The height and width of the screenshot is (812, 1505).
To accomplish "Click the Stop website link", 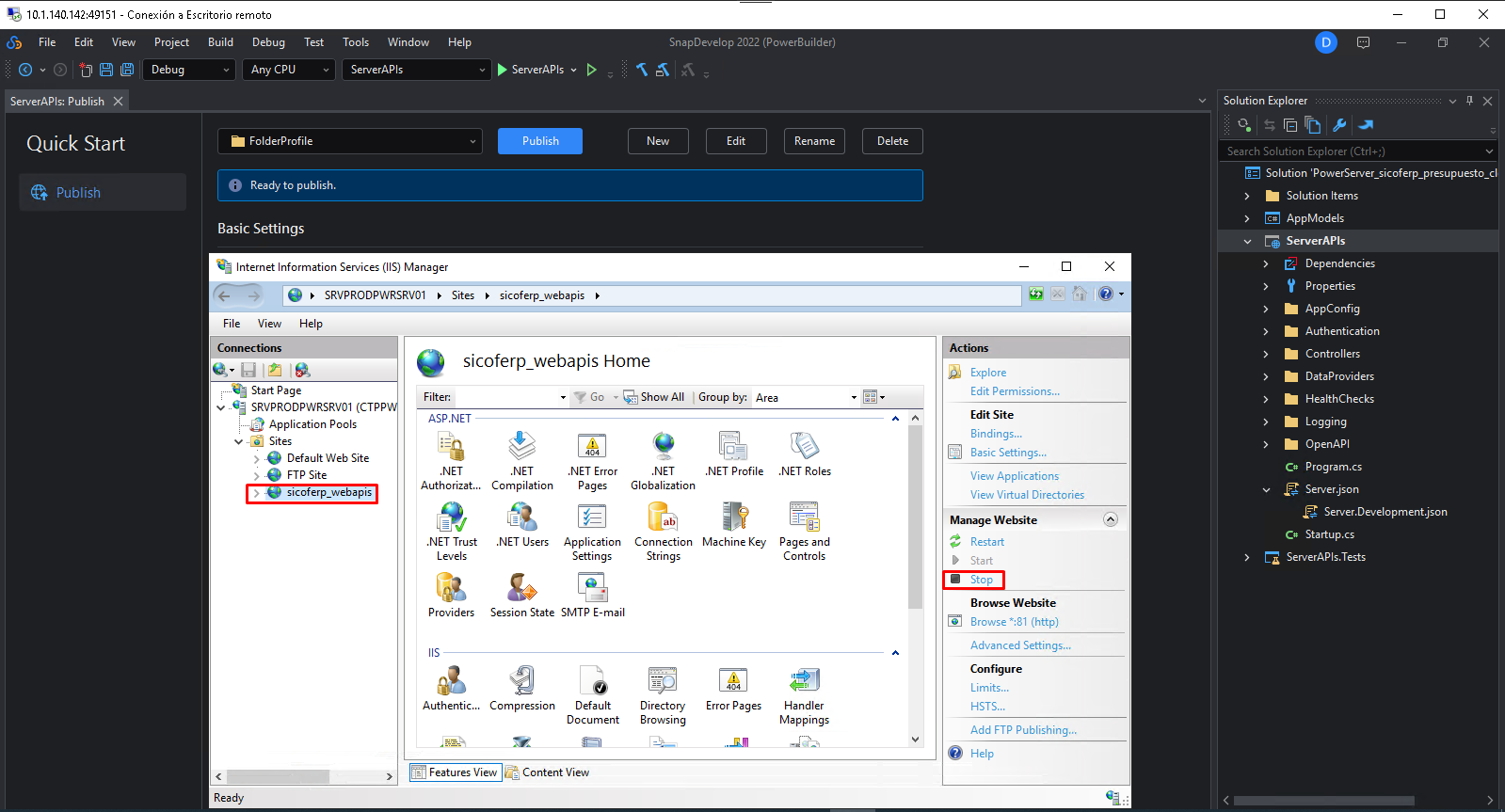I will (x=981, y=580).
